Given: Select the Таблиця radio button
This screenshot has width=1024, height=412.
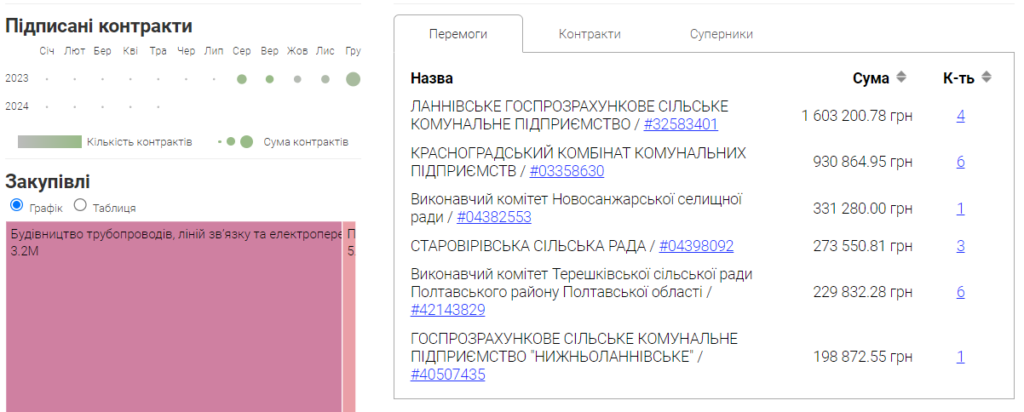Looking at the screenshot, I should (81, 205).
